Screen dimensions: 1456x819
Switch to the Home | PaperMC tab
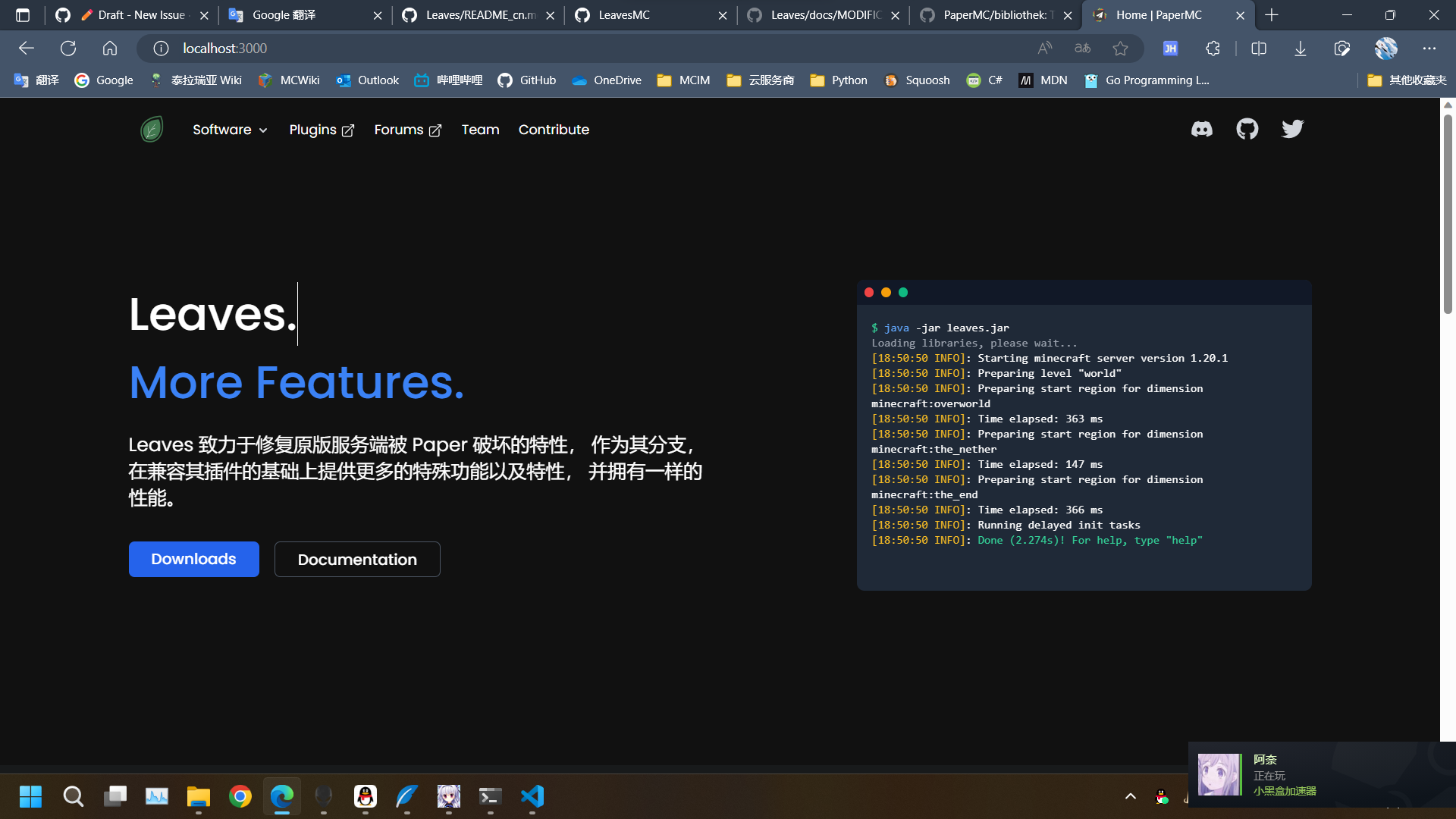1160,14
